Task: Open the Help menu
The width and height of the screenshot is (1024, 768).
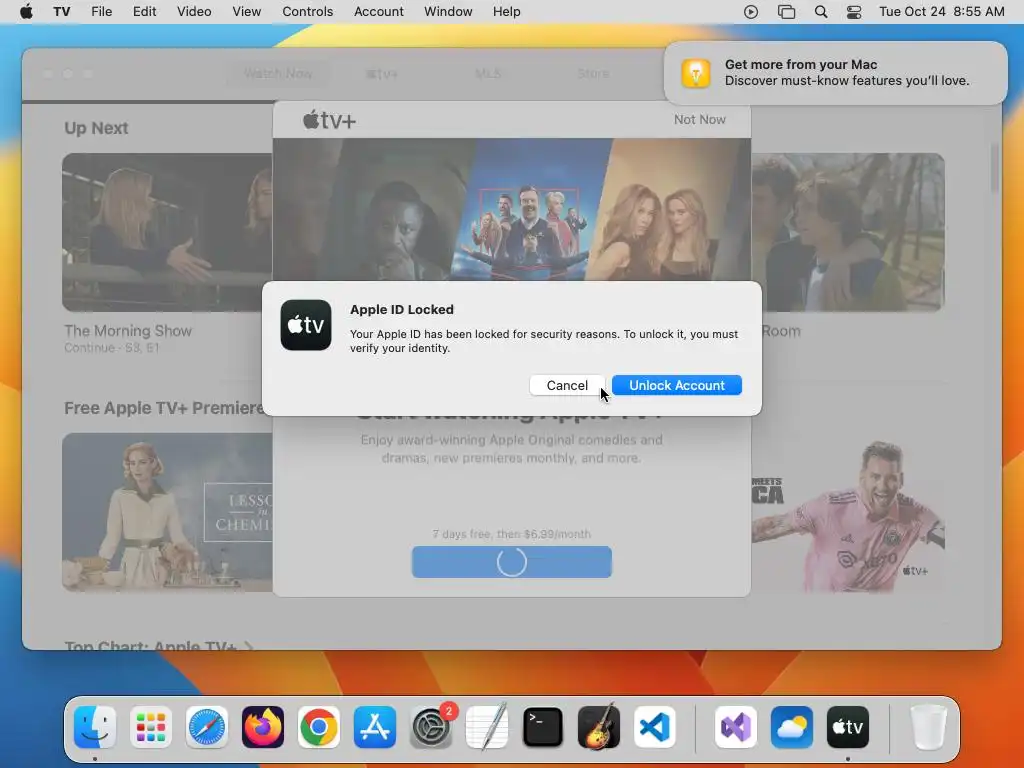Action: point(506,12)
